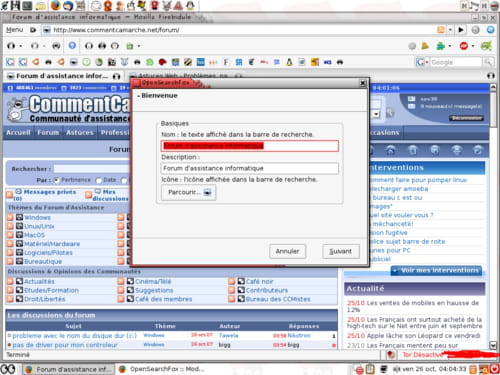Launch Thunderbird from top panel icon
Image resolution: width=500 pixels, height=375 pixels.
(x=68, y=5)
